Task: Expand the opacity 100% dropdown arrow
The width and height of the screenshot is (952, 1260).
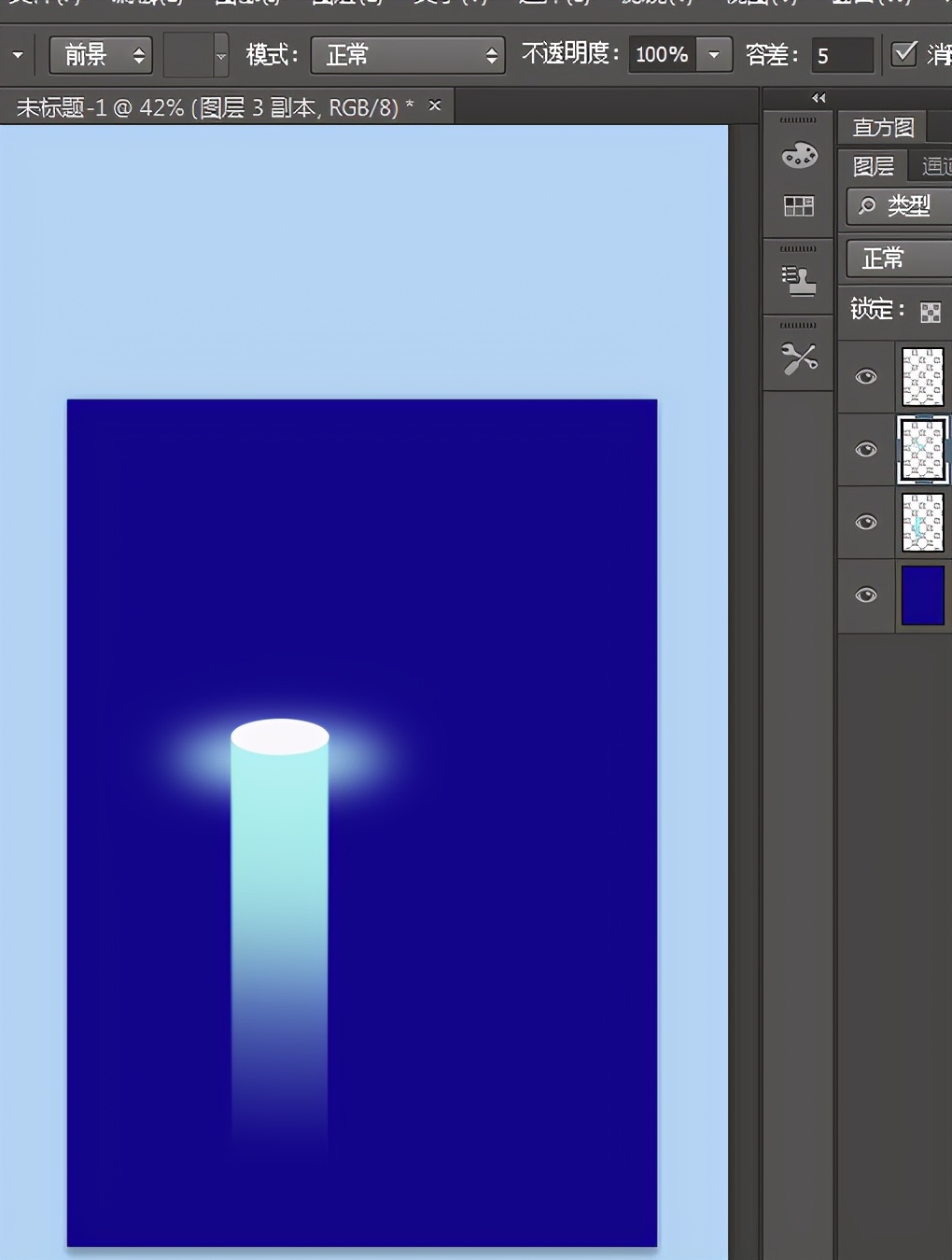Action: click(714, 55)
